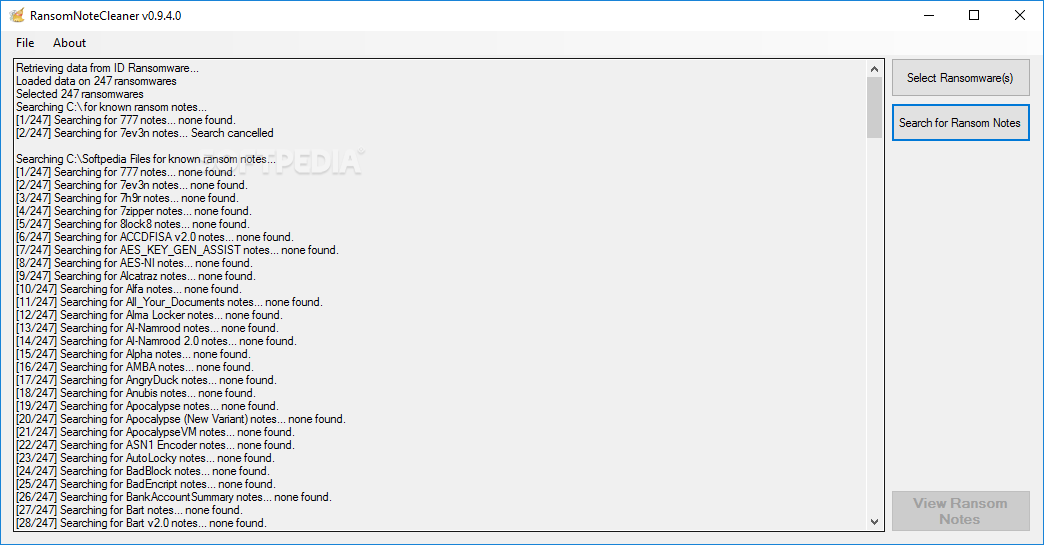Click line 'Searching C:\Softpedia Files for known ransom notes'
This screenshot has height=545, width=1044.
click(x=146, y=159)
